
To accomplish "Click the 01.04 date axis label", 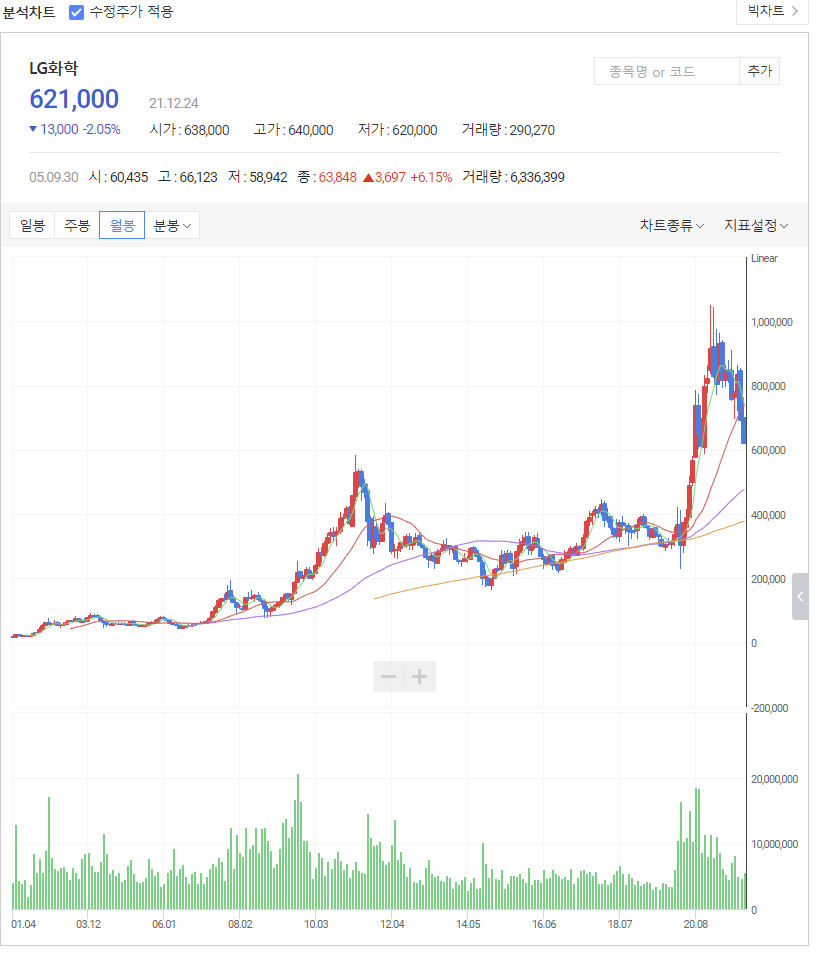I will pyautogui.click(x=23, y=924).
